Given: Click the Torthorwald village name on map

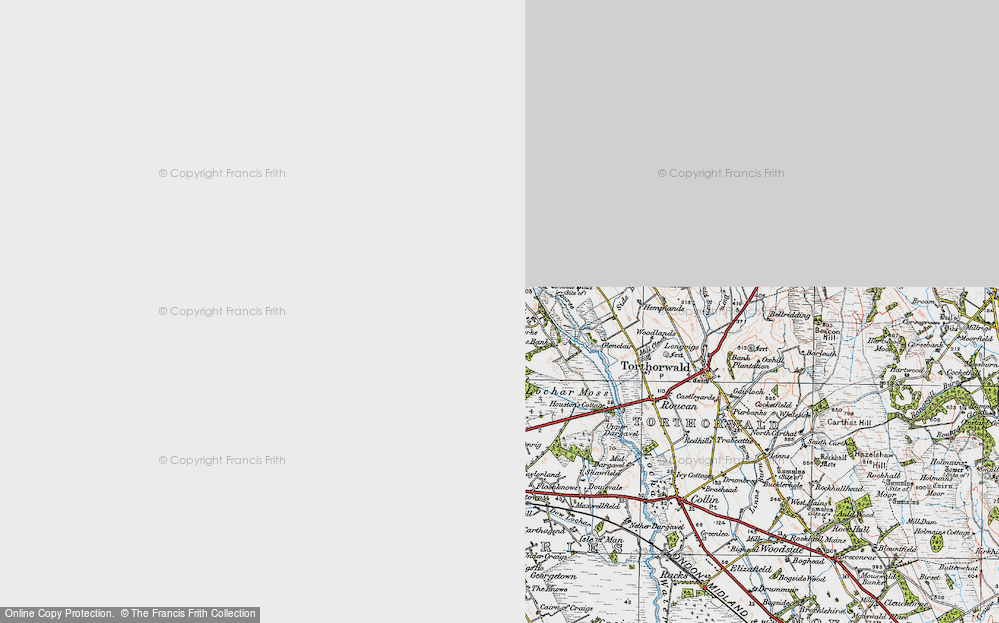Looking at the screenshot, I should point(655,367).
